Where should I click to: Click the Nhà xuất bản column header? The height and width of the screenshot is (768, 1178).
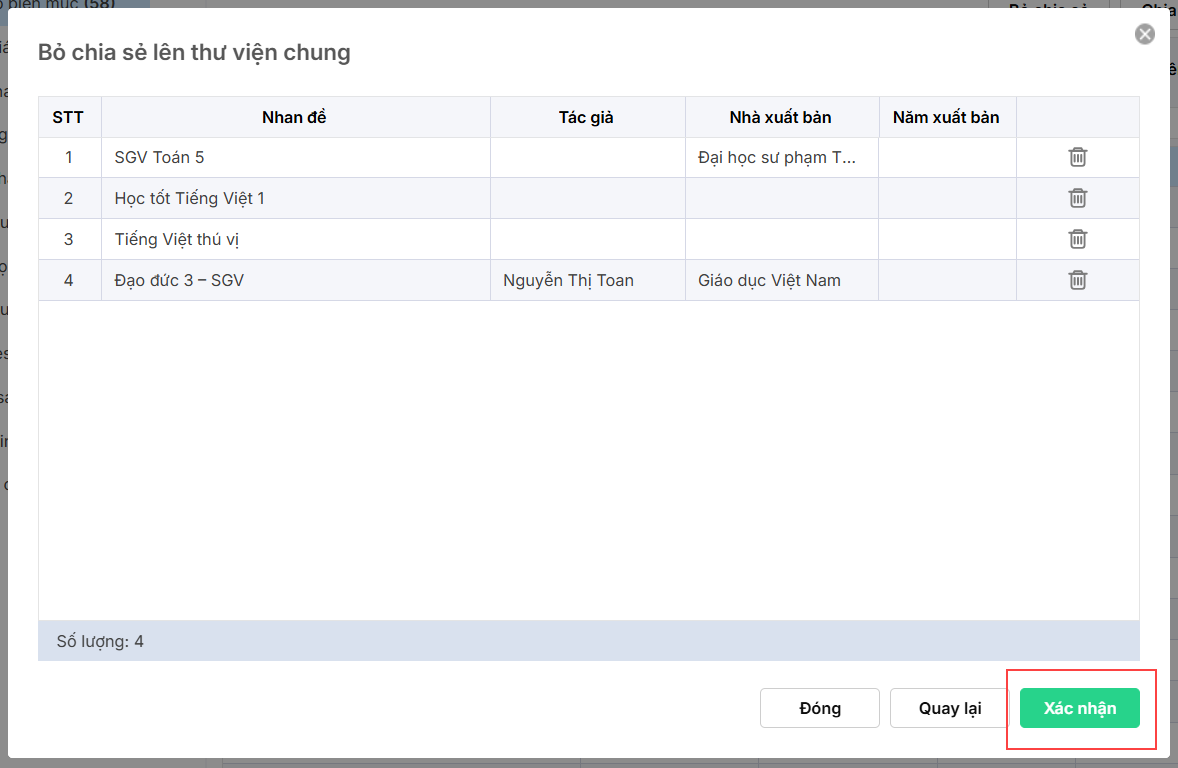(x=781, y=117)
